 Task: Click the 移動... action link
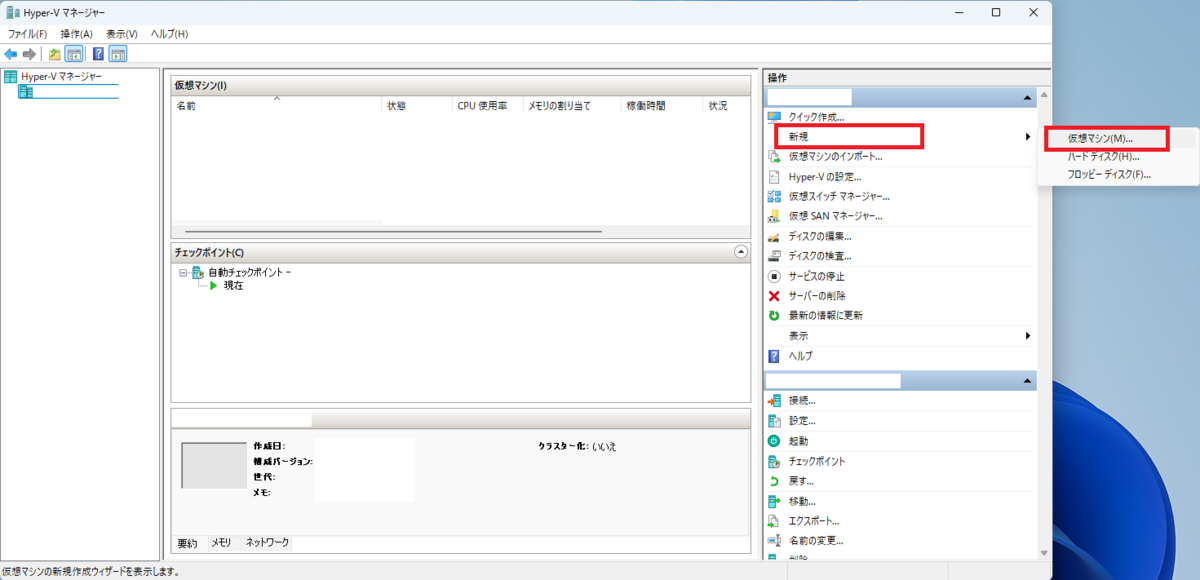pos(802,501)
